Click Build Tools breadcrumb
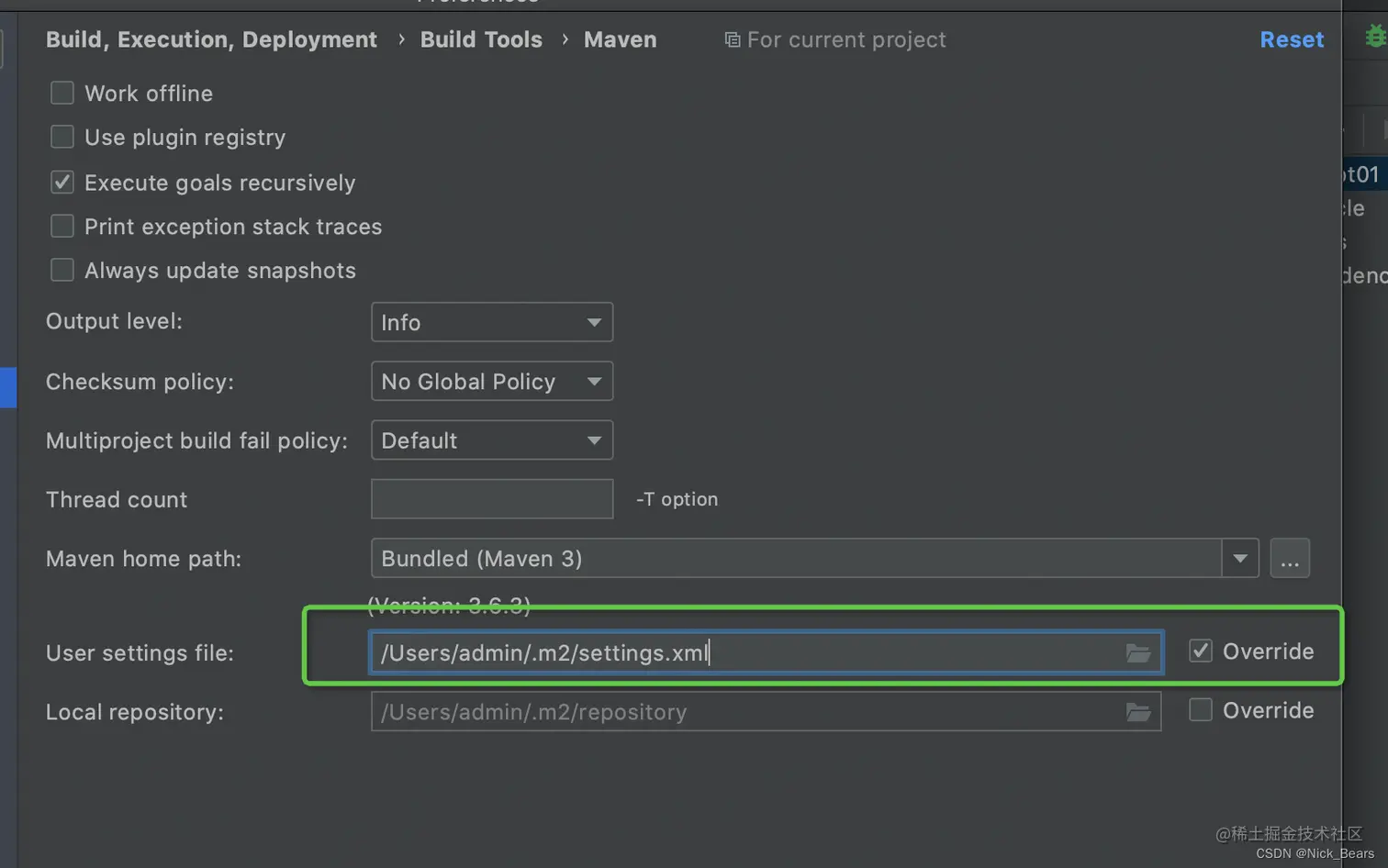Image resolution: width=1388 pixels, height=868 pixels. pyautogui.click(x=481, y=39)
